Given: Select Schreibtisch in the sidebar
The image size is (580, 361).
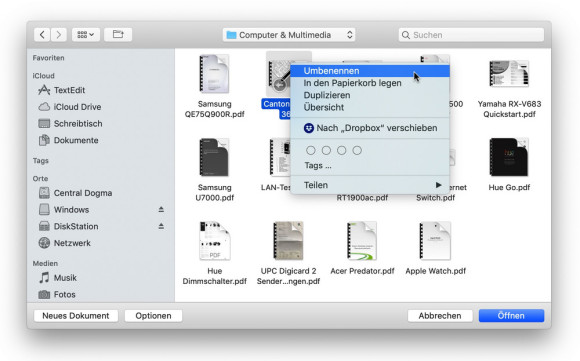Looking at the screenshot, I should tap(70, 124).
